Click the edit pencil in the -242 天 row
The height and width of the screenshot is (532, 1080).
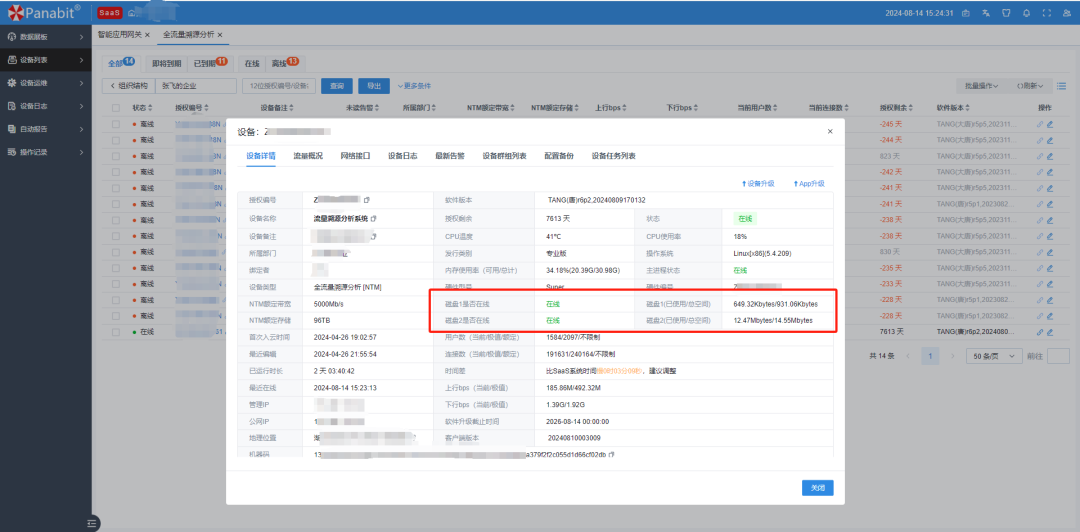(1050, 172)
